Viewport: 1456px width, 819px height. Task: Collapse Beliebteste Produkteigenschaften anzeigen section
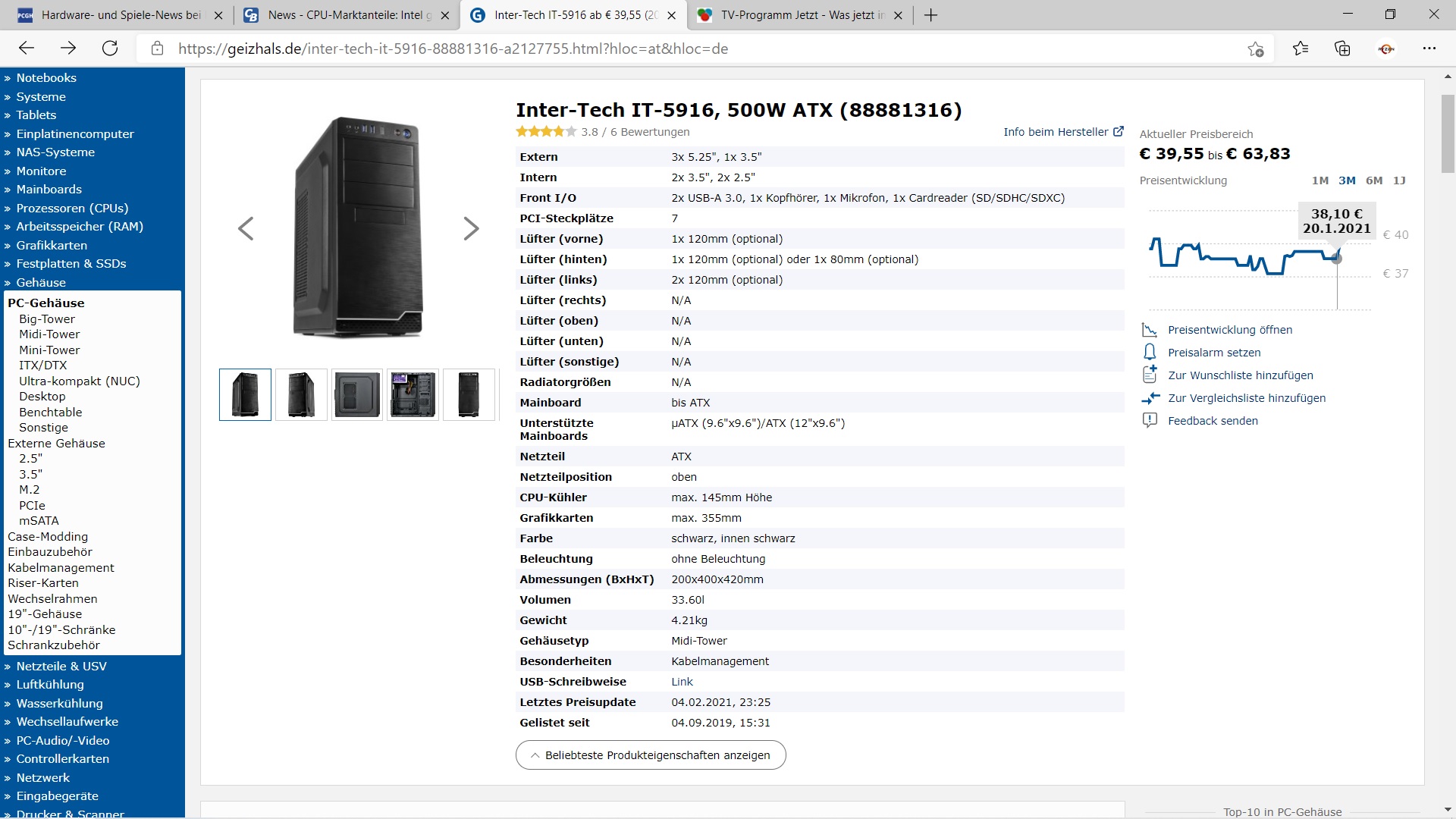tap(650, 755)
